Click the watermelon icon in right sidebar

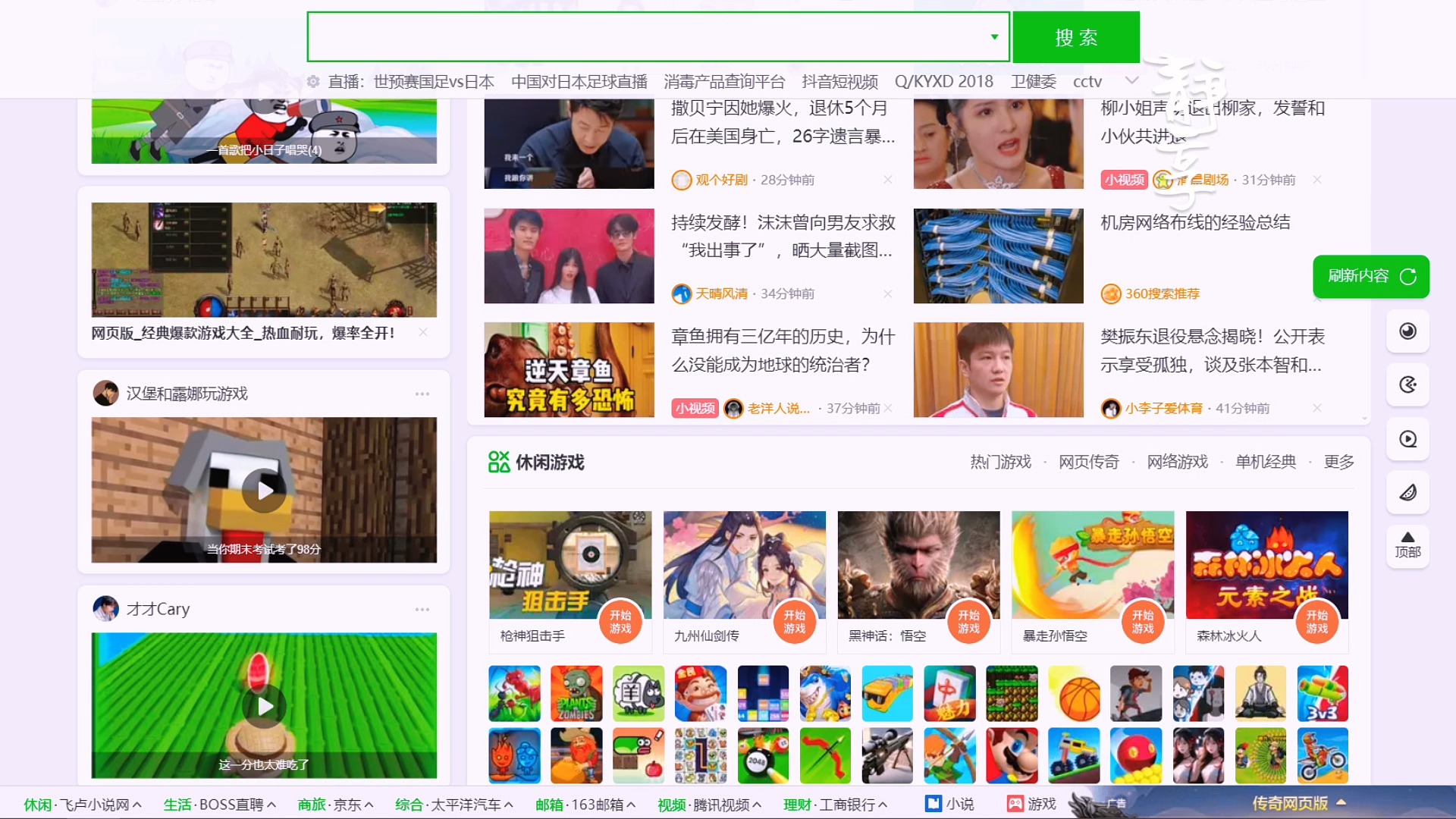click(1407, 492)
